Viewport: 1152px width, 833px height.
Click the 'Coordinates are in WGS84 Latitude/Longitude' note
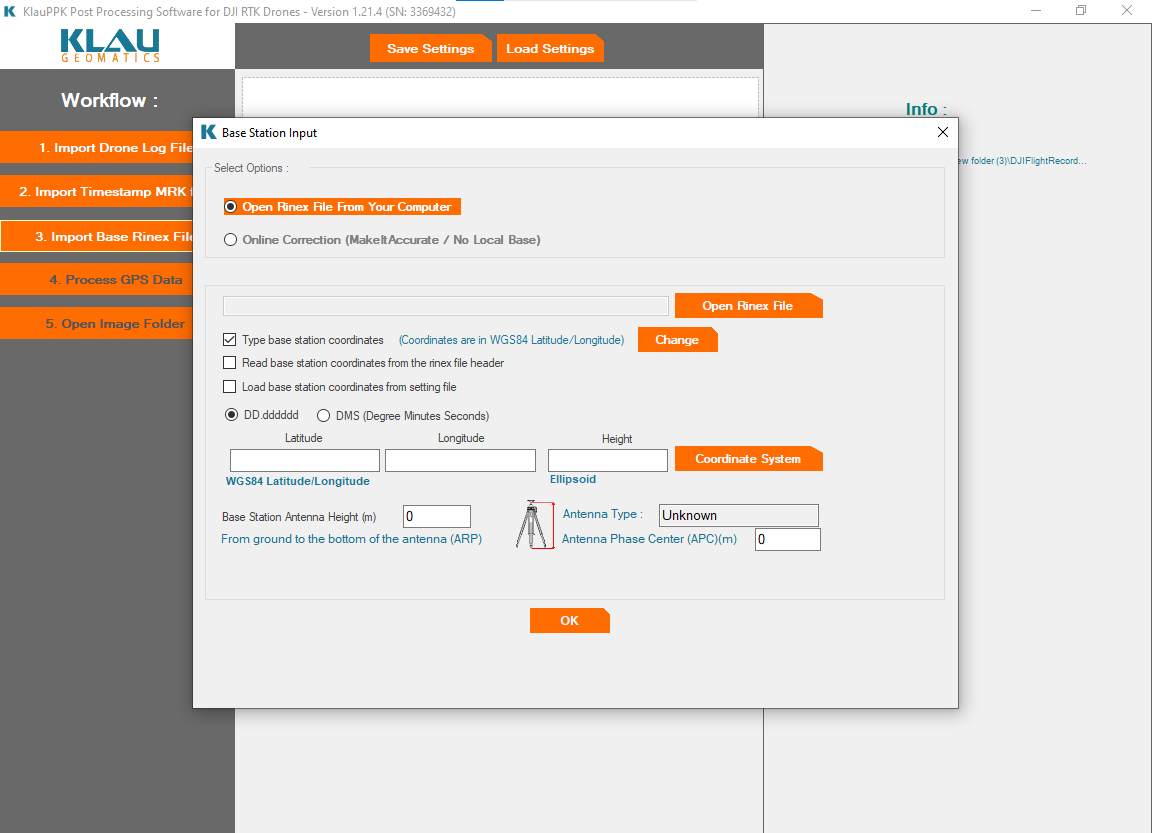click(511, 340)
